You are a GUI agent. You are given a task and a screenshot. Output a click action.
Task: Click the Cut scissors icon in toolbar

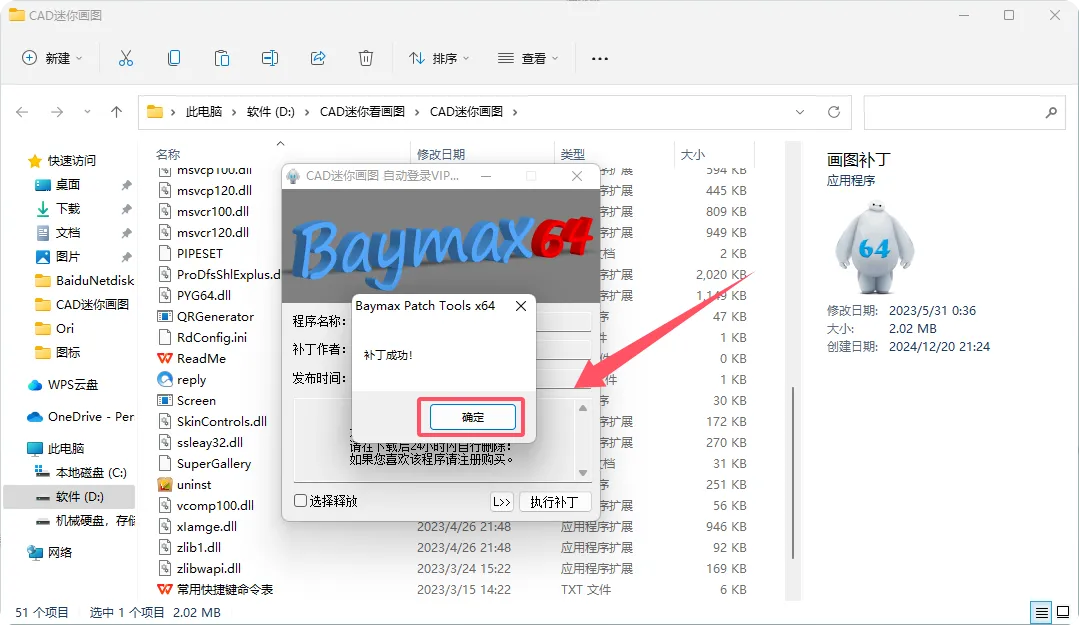tap(126, 59)
